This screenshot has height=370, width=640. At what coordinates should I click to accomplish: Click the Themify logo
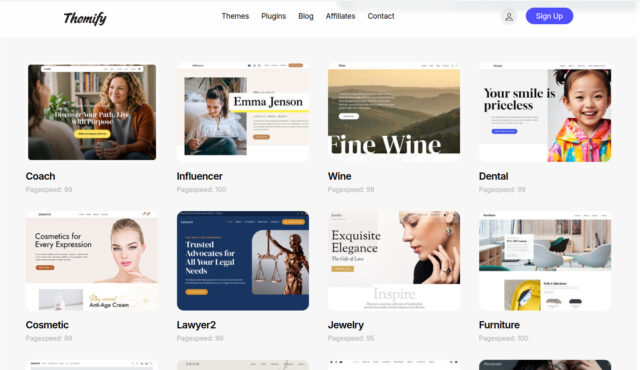(x=85, y=18)
